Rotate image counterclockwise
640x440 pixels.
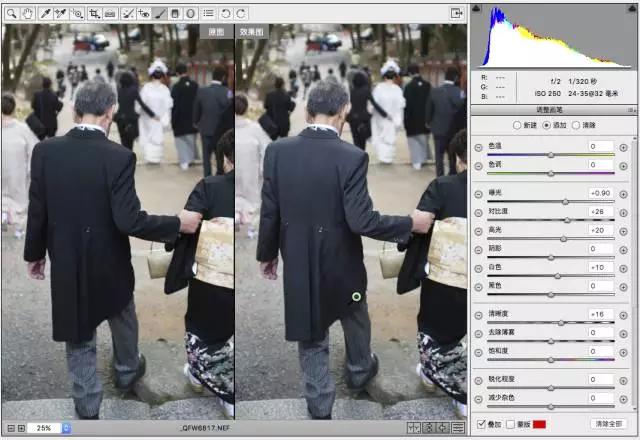tap(225, 14)
